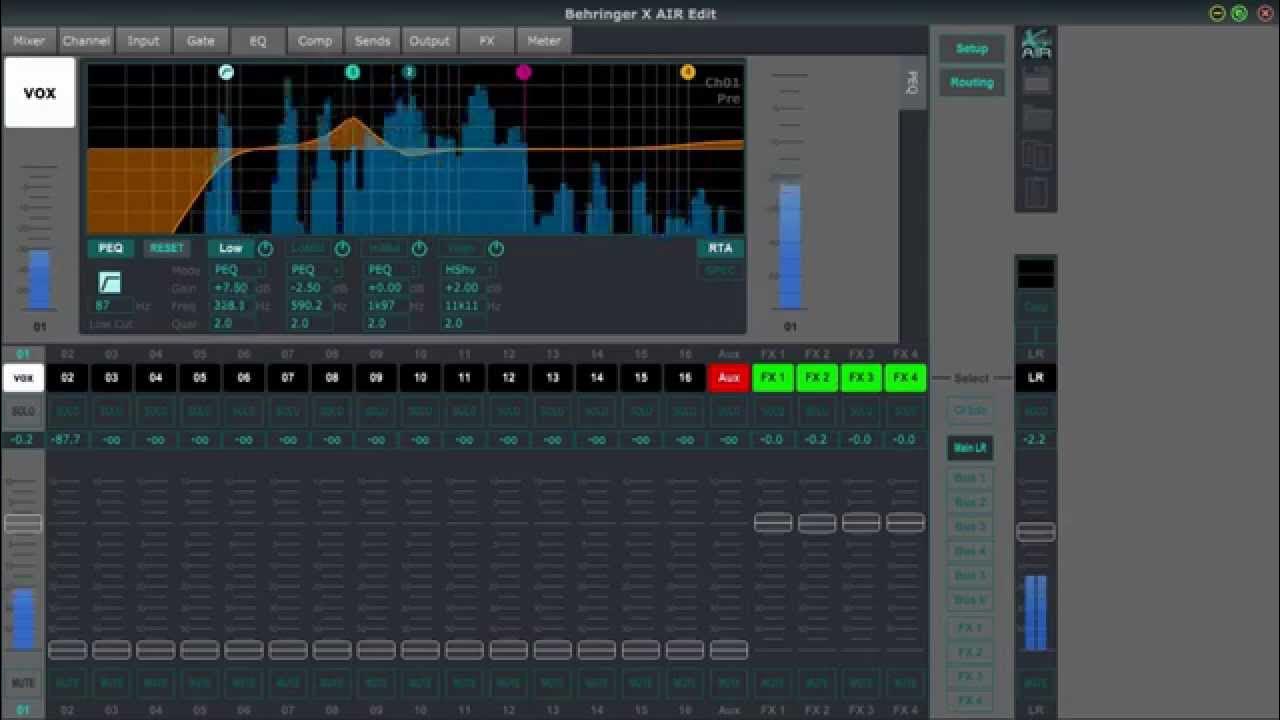Toggle power icon for High band
1280x720 pixels.
coord(496,248)
